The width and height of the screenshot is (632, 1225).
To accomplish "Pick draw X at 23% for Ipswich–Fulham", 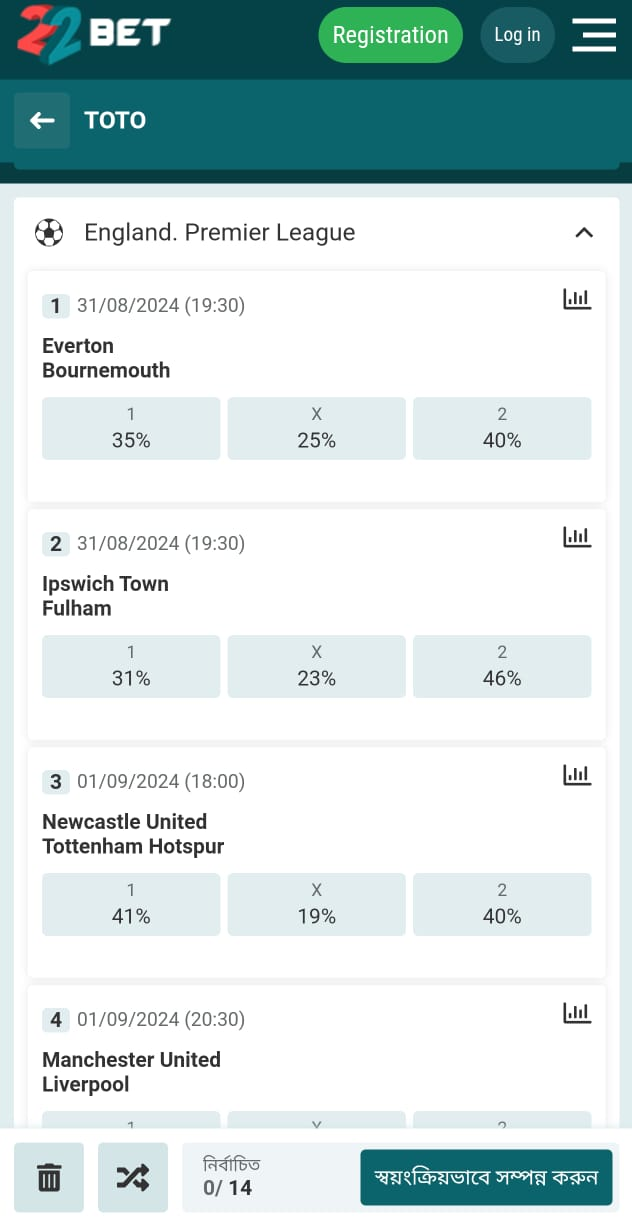I will tap(316, 666).
